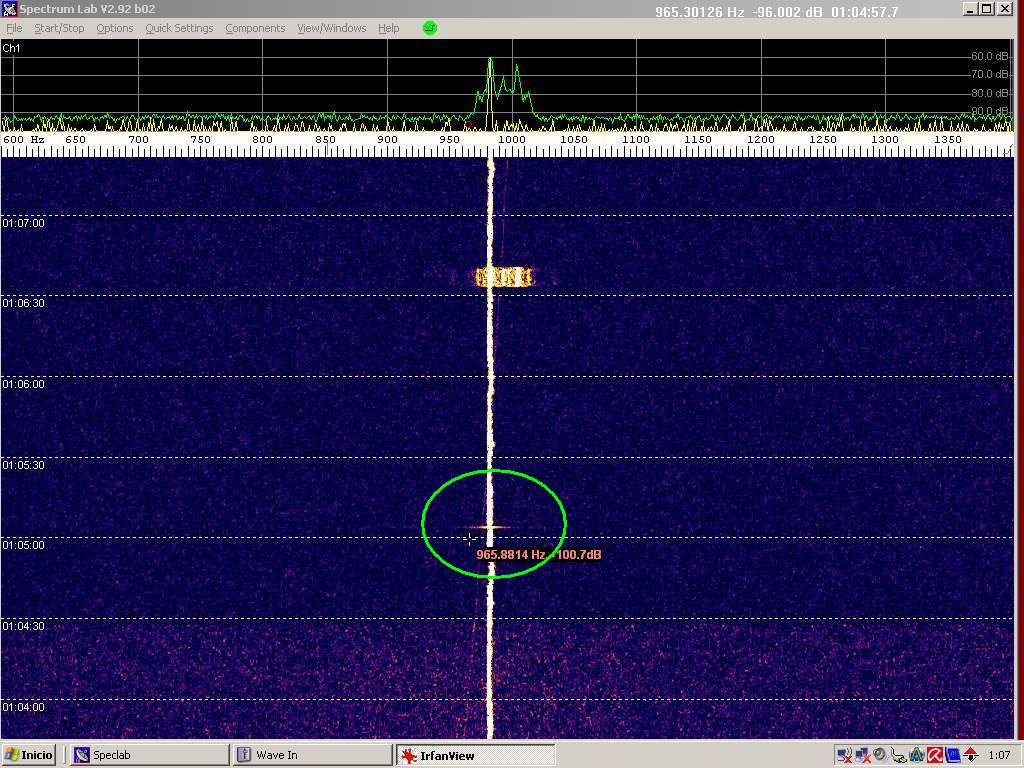Open the View/Windows menu

click(331, 28)
